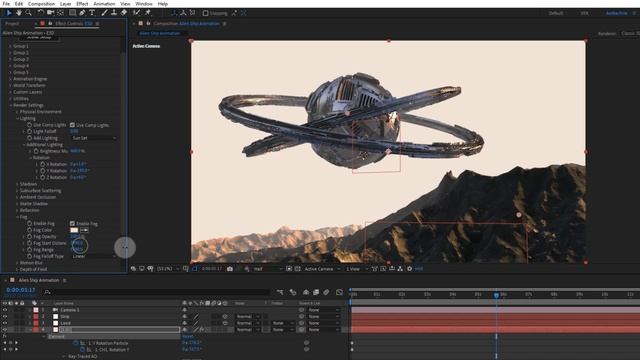Toggle the Snapping checkbox in toolbar
Image resolution: width=640 pixels, height=360 pixels.
point(206,13)
